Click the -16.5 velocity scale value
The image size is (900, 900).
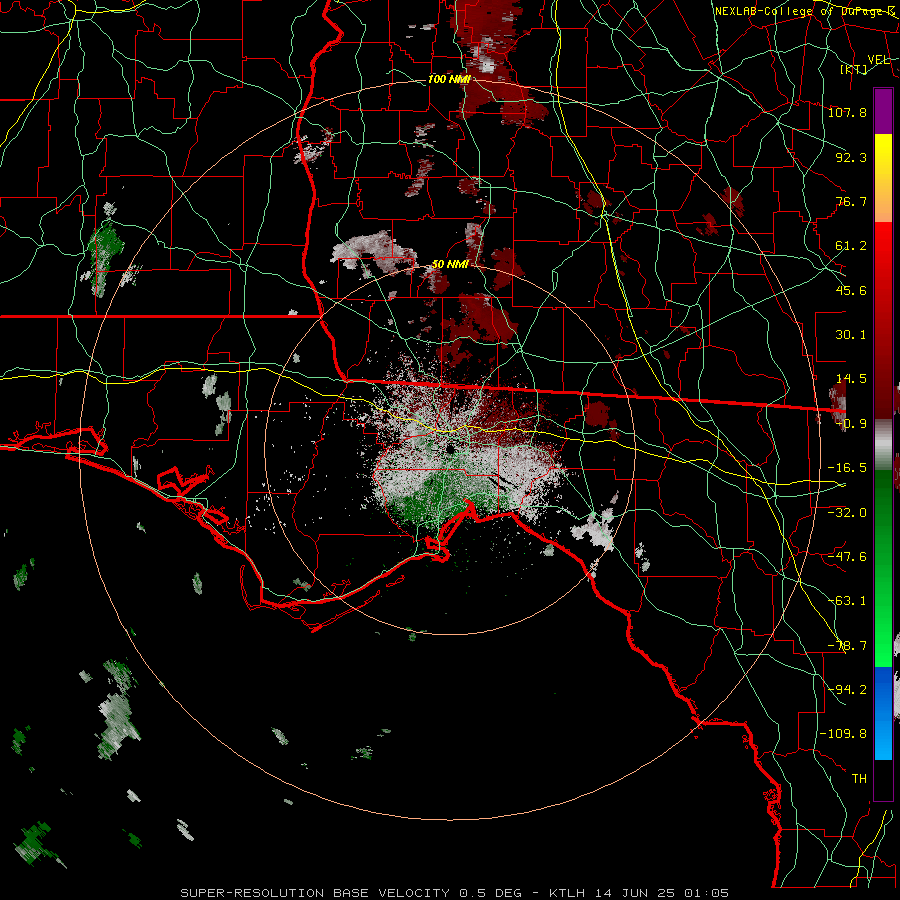click(847, 468)
